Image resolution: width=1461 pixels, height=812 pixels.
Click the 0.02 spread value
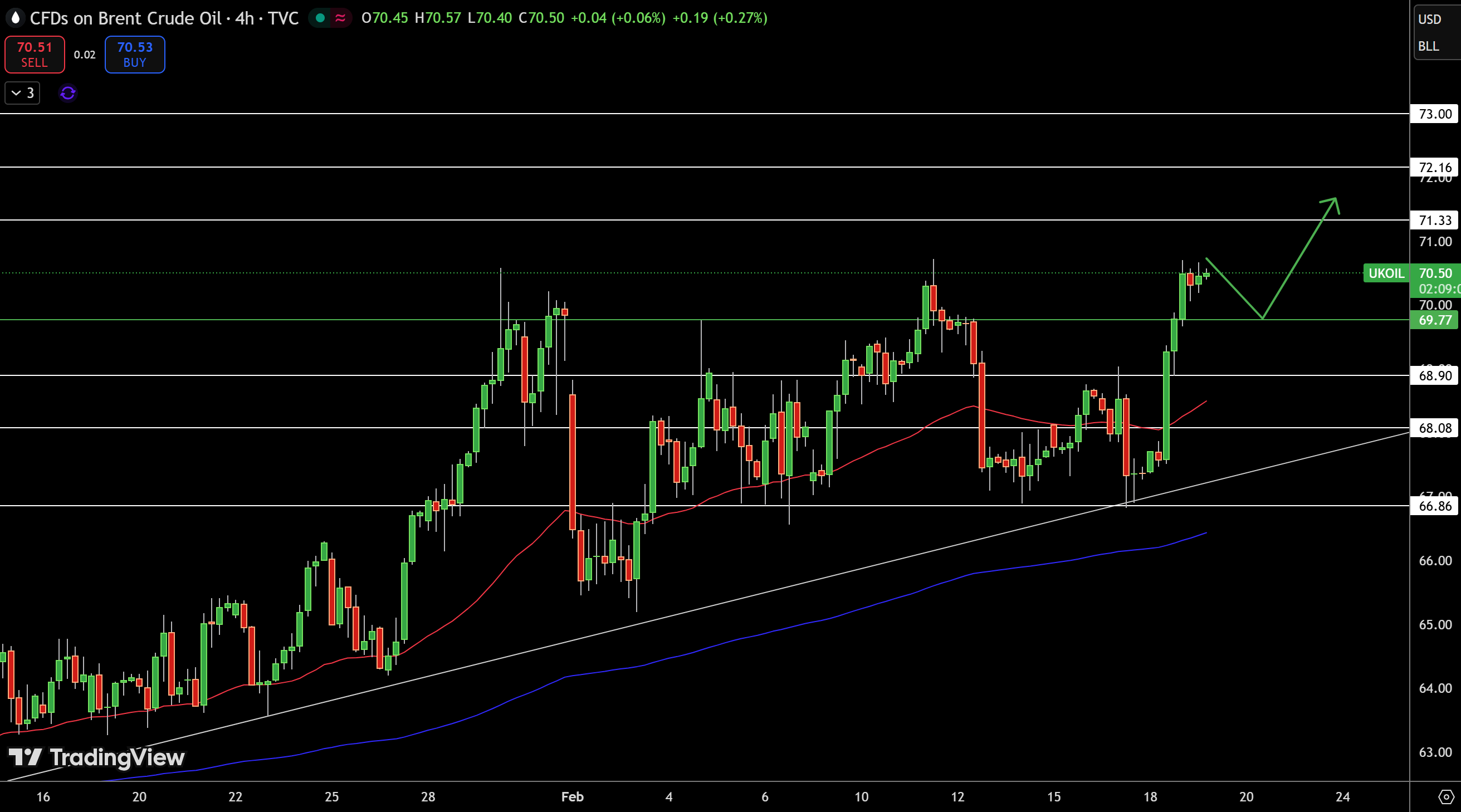tap(85, 55)
